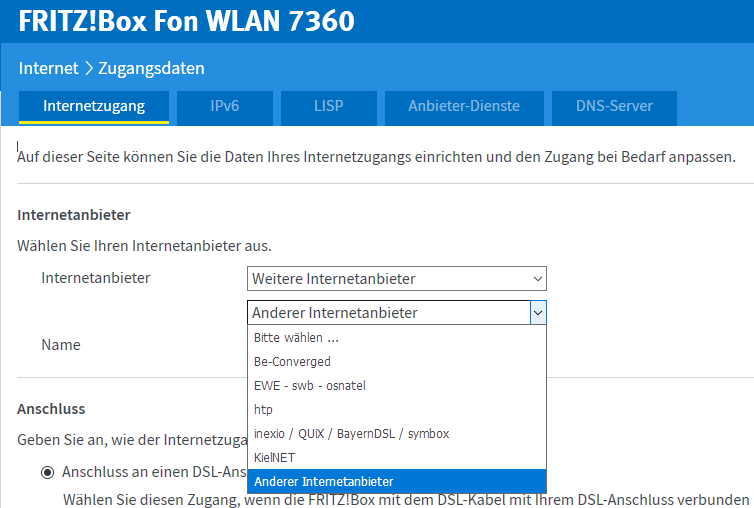Select the Anschluss an einen DSL-Anschluss radio button
The image size is (754, 508).
(x=47, y=473)
